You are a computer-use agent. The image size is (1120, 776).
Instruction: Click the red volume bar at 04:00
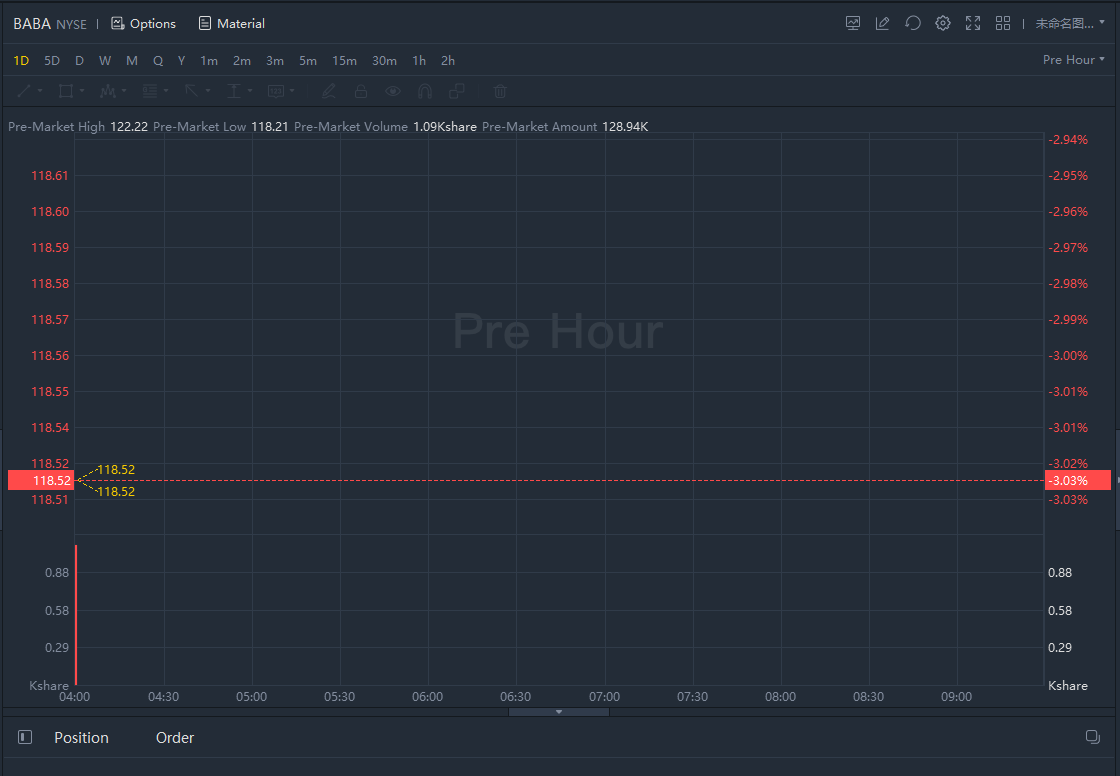point(76,615)
